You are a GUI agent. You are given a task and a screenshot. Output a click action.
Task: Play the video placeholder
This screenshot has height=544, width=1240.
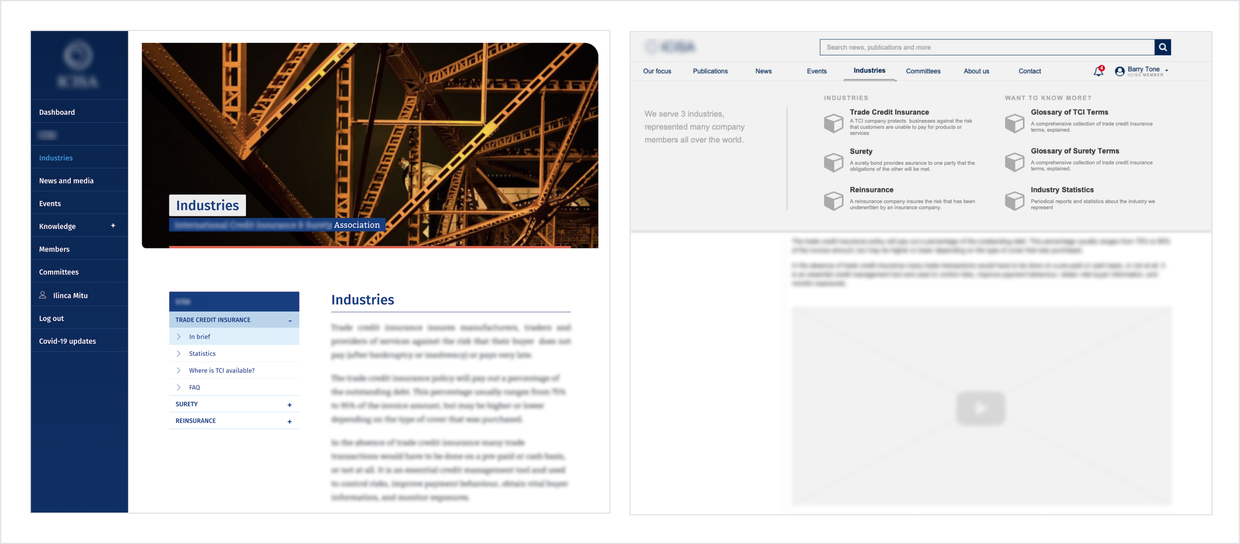[980, 408]
